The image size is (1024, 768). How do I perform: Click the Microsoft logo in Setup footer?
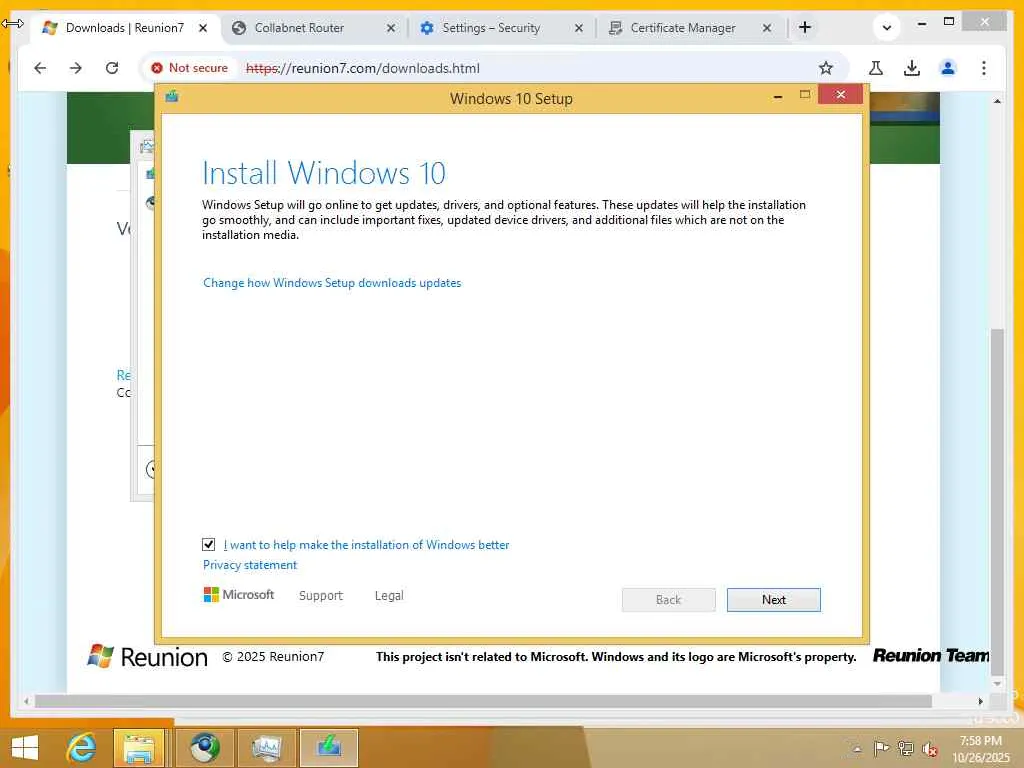[238, 594]
